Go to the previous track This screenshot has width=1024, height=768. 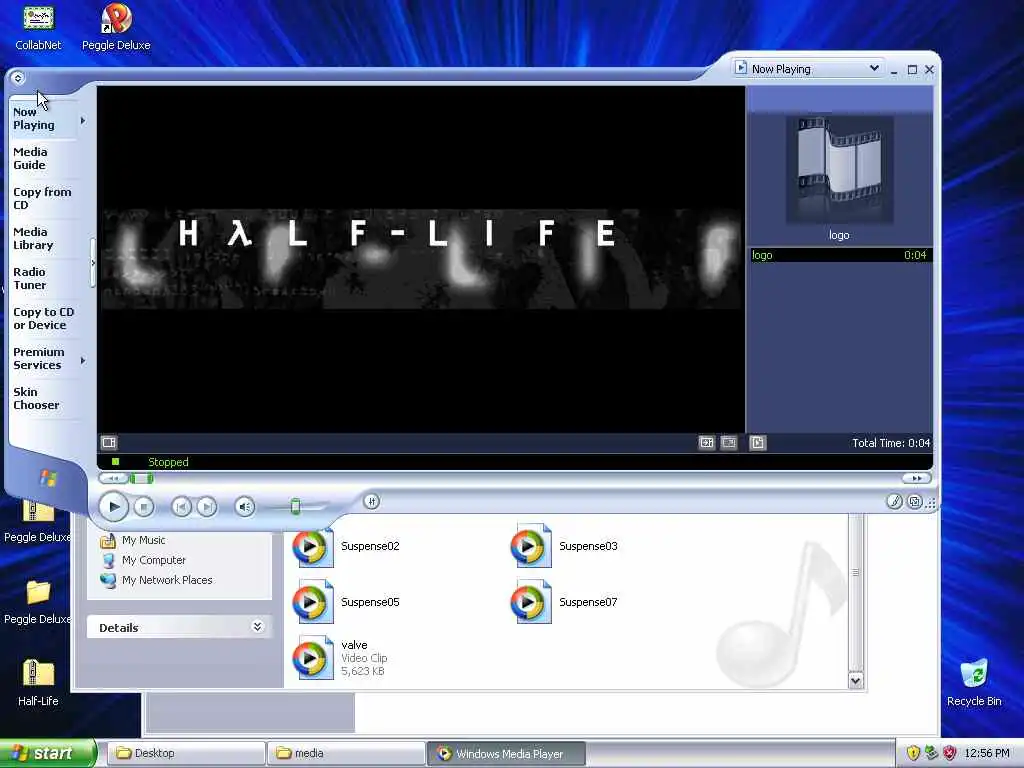(182, 507)
